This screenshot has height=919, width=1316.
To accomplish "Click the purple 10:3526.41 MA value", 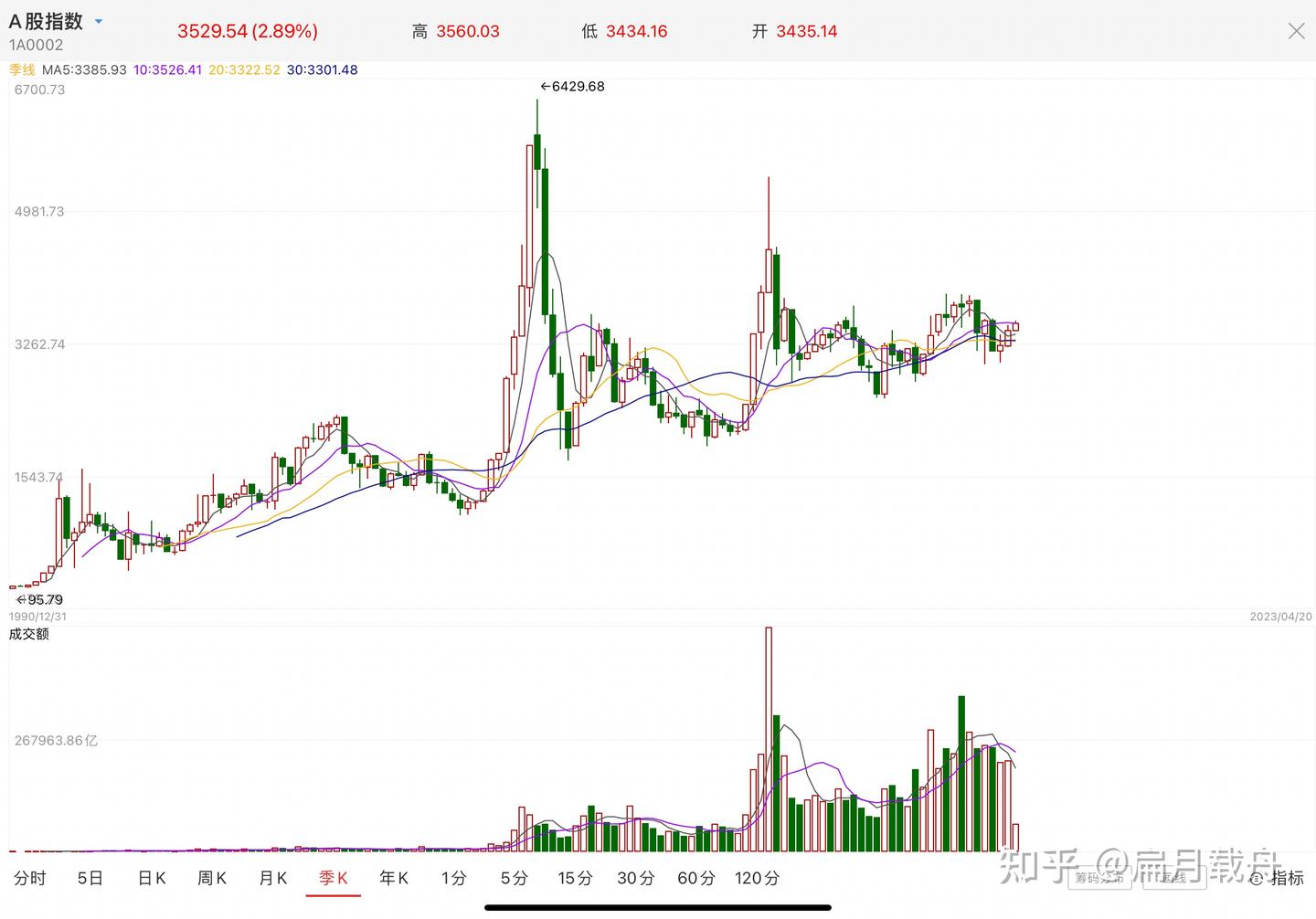I will tap(167, 69).
